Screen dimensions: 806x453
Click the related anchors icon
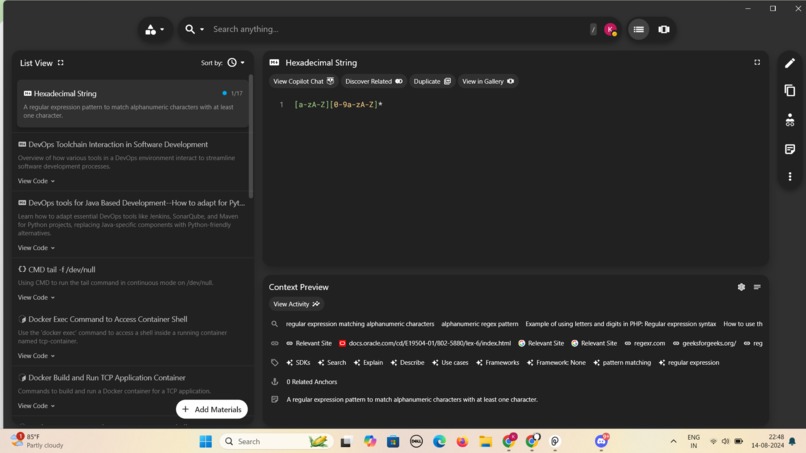tap(274, 382)
